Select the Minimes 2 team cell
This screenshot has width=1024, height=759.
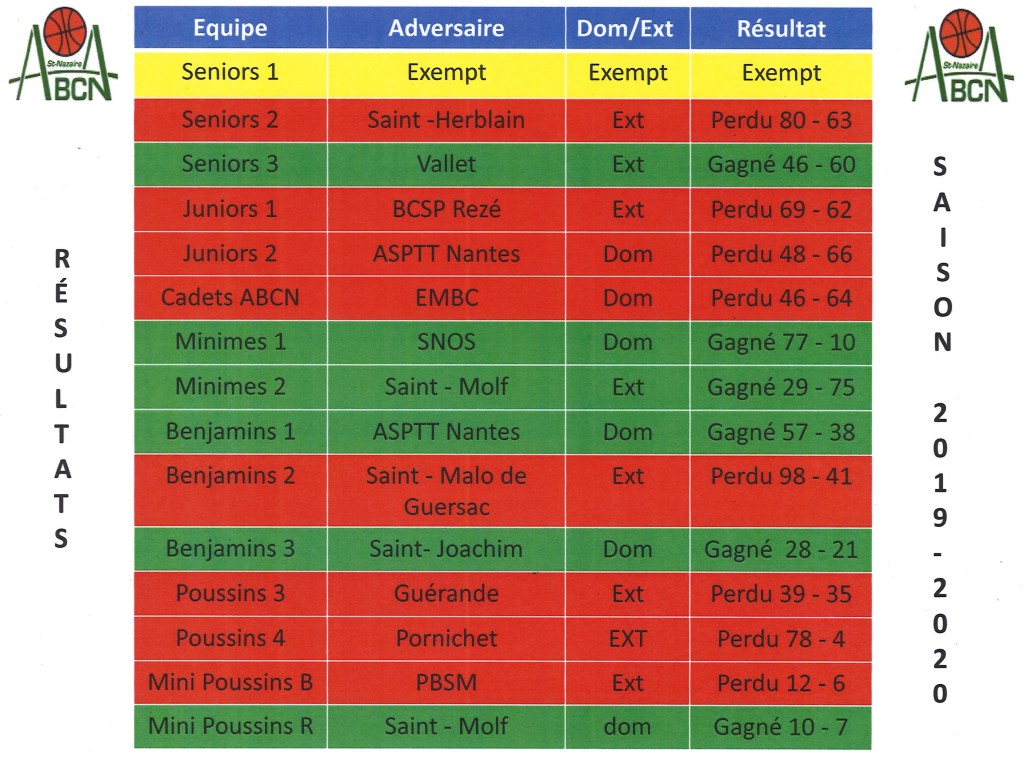pyautogui.click(x=230, y=386)
